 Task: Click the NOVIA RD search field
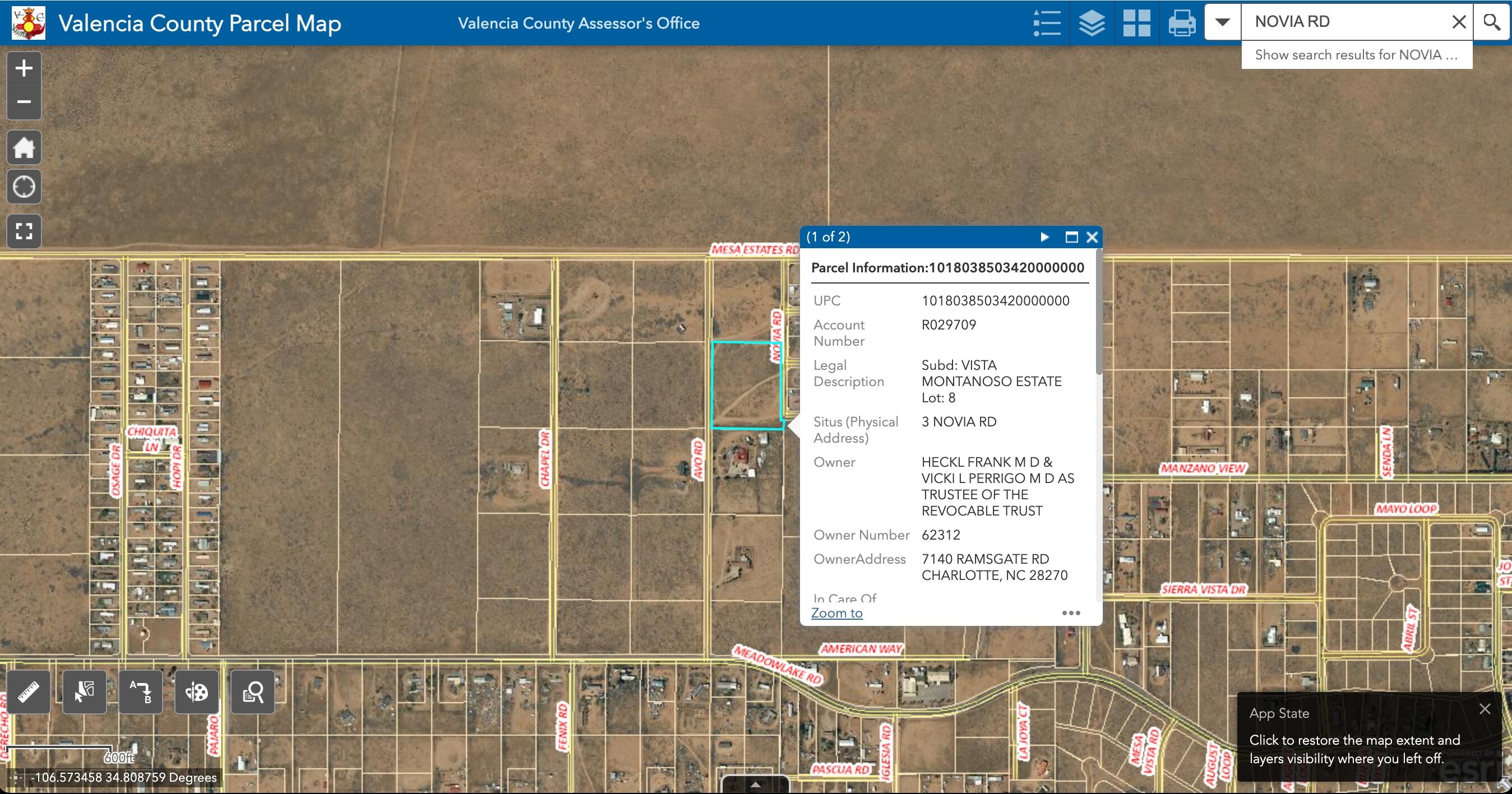pyautogui.click(x=1344, y=22)
